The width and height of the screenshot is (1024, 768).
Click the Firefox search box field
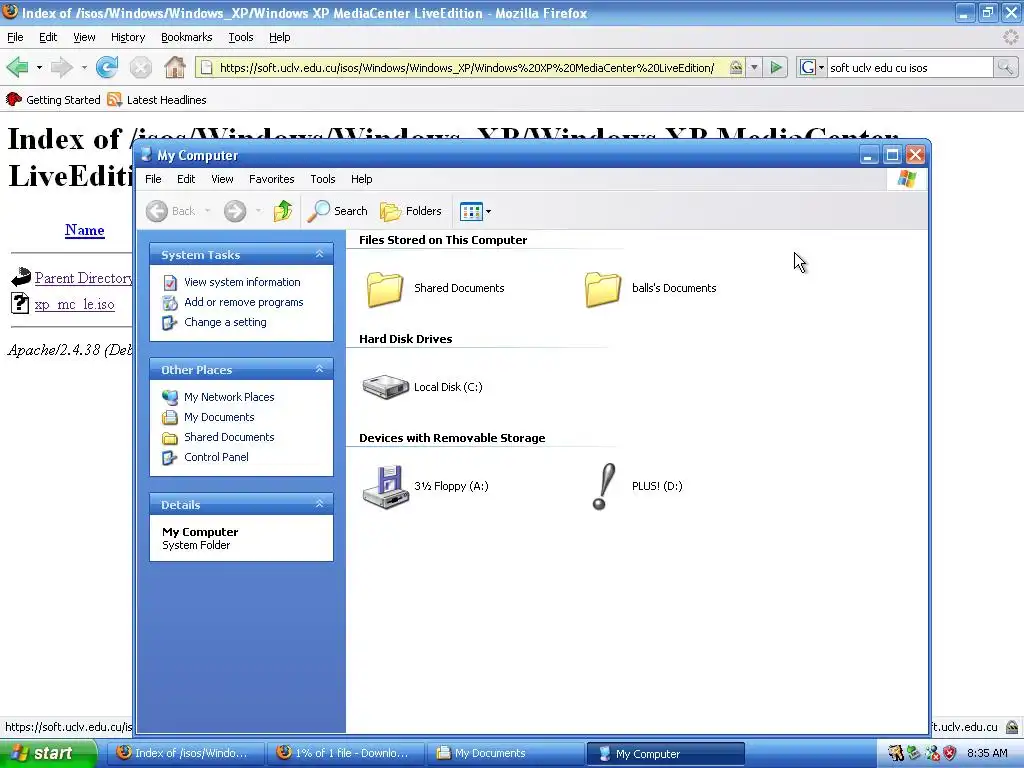[910, 67]
